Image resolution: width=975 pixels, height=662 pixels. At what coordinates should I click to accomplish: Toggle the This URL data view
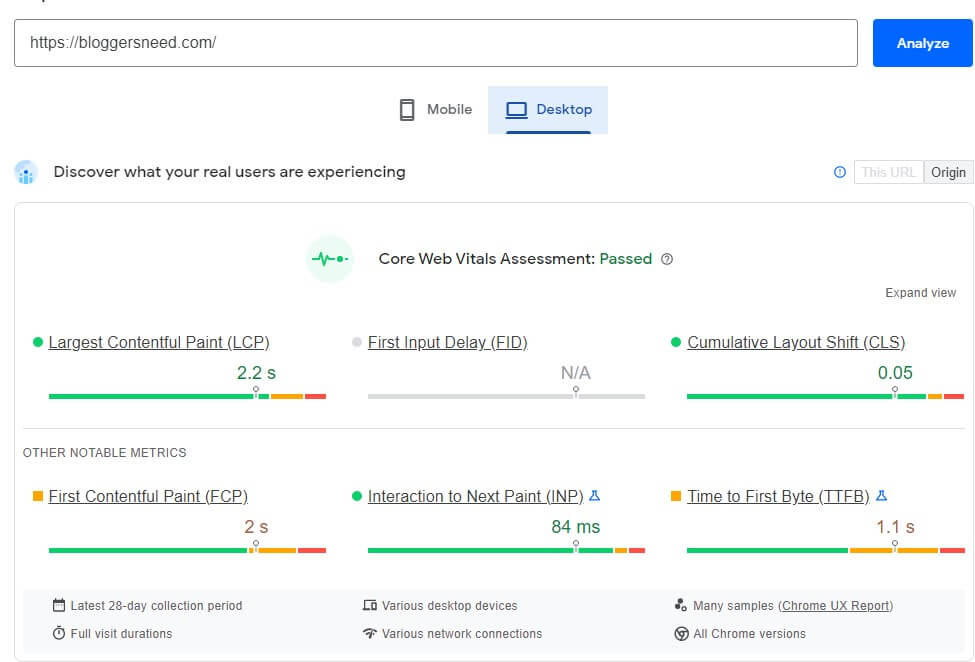[889, 172]
